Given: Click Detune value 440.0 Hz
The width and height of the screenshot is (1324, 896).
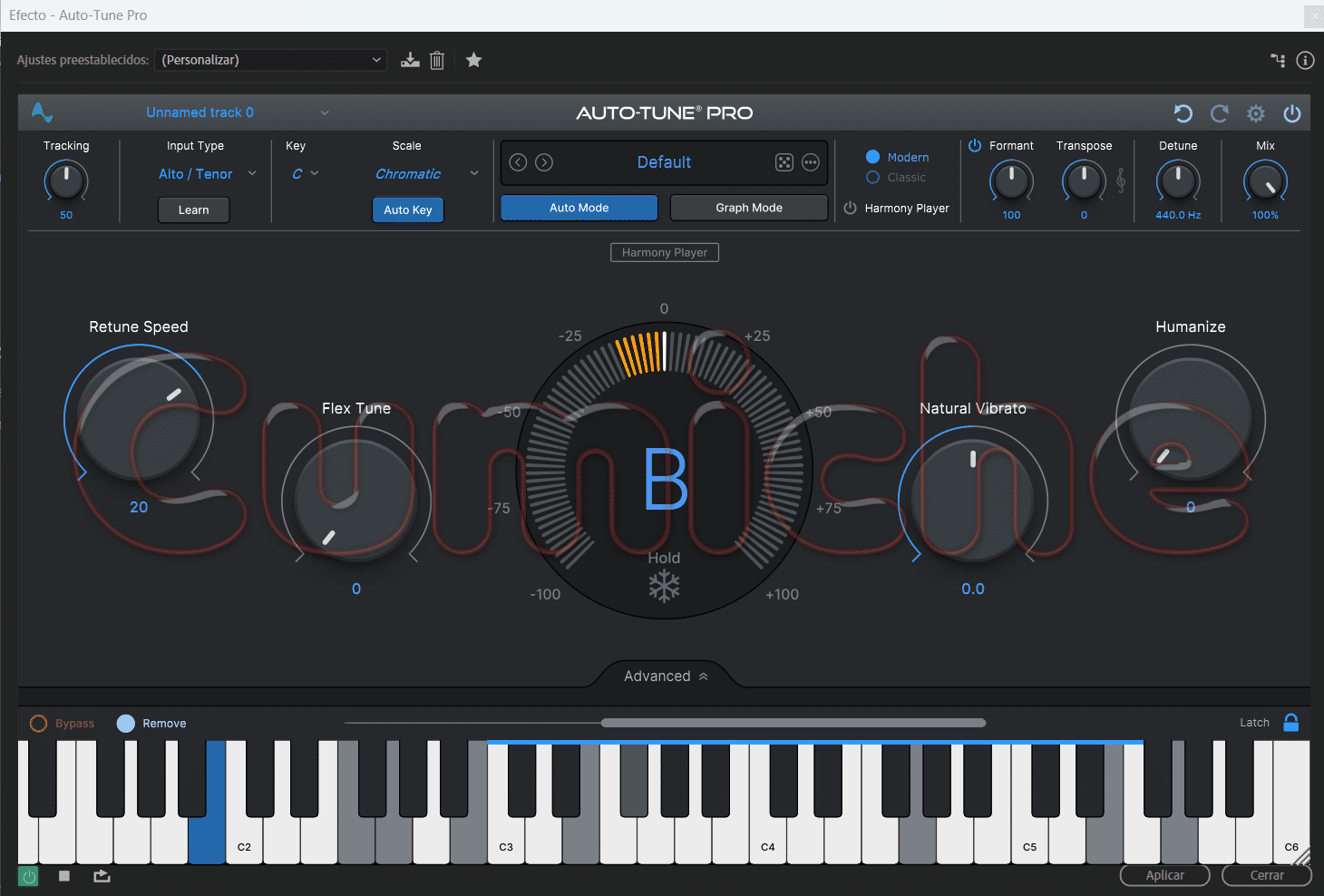Looking at the screenshot, I should pos(1178,215).
